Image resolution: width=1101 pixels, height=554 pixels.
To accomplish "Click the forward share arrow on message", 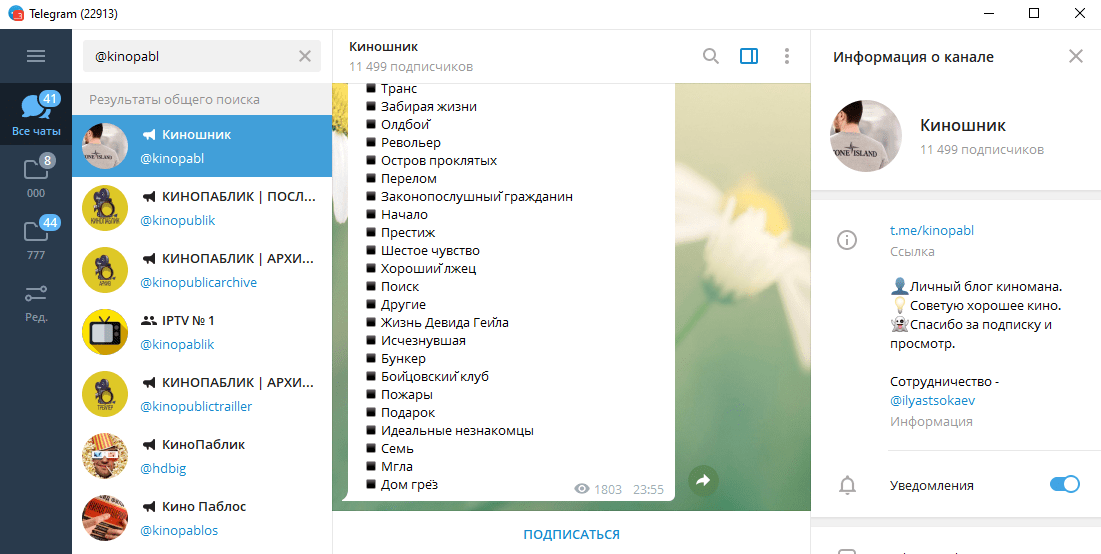I will click(x=703, y=481).
